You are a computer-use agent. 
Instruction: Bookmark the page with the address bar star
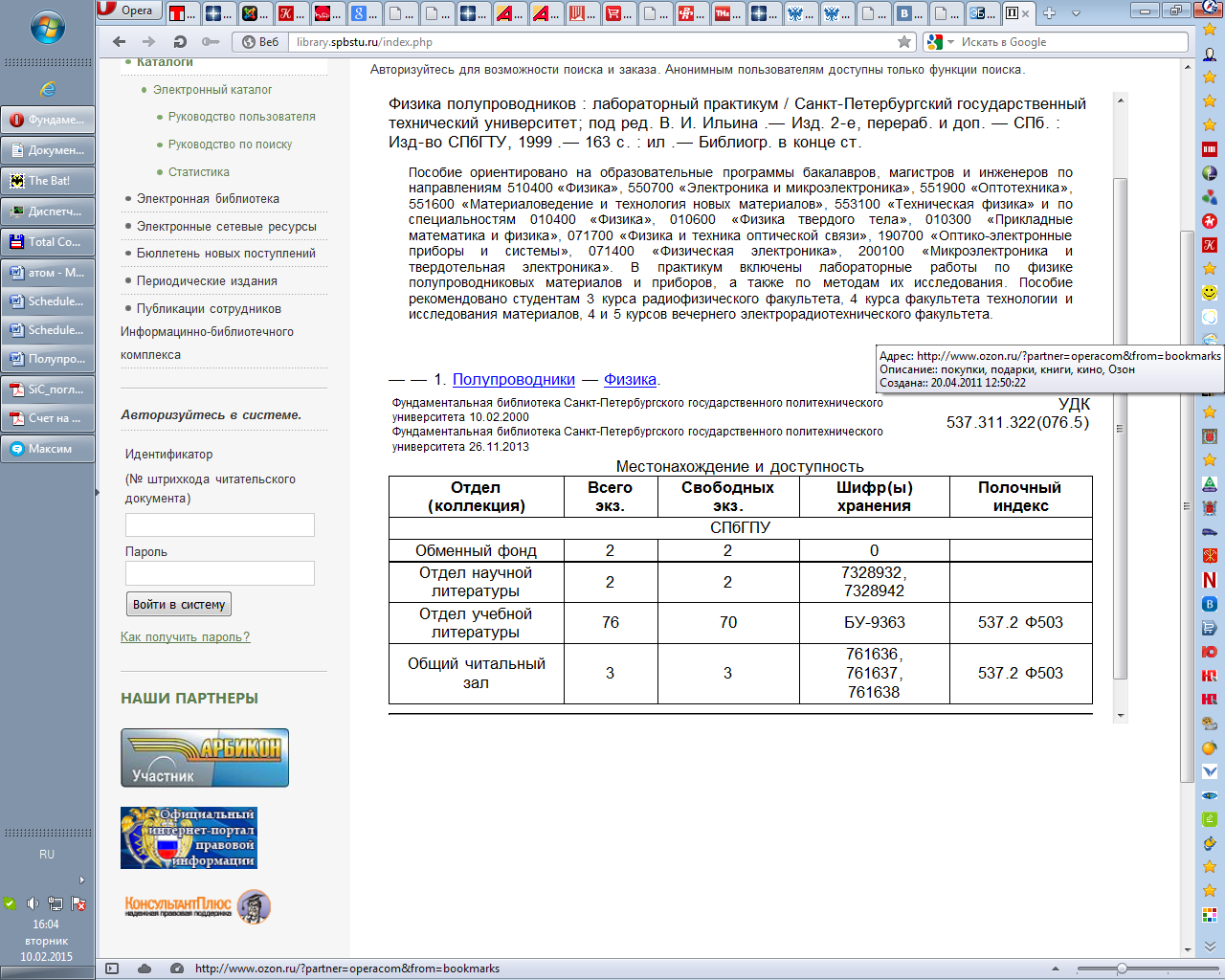[x=904, y=41]
